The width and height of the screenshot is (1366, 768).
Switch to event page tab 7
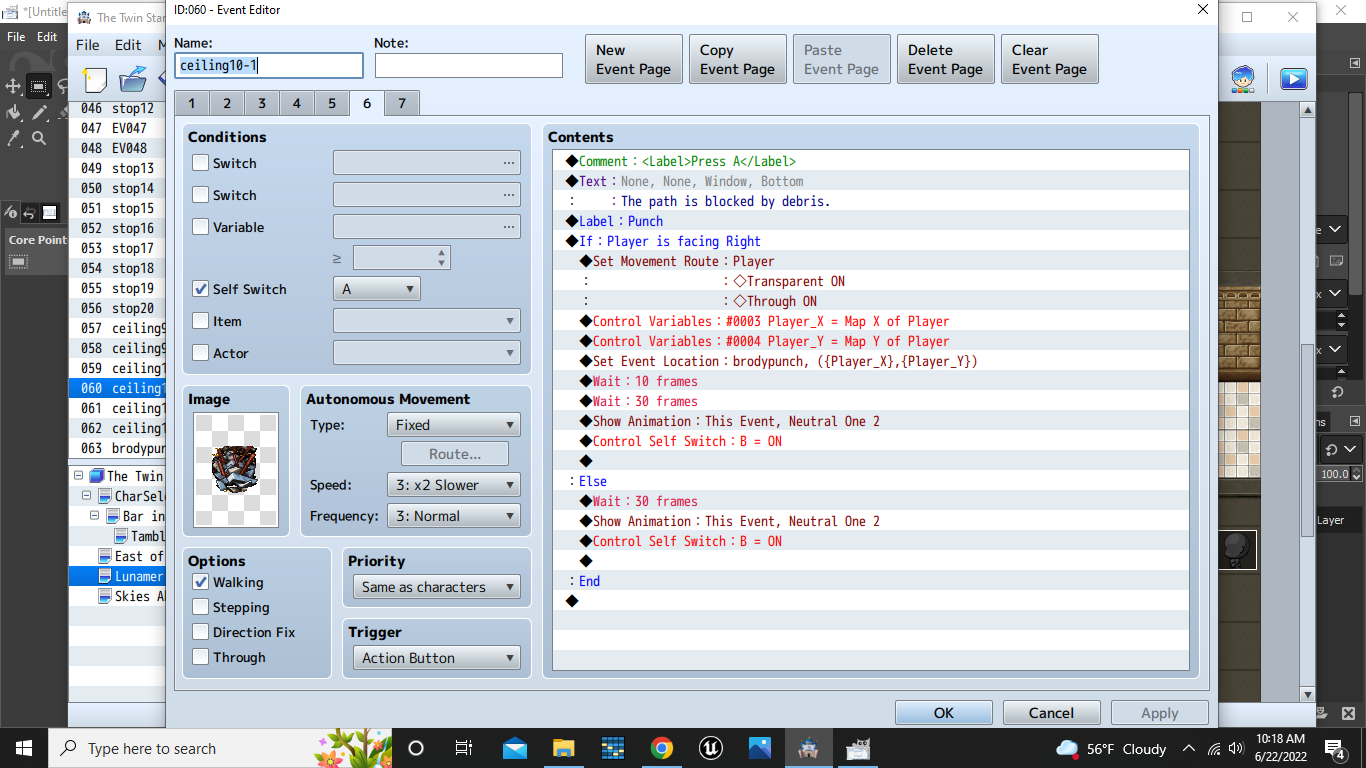401,103
